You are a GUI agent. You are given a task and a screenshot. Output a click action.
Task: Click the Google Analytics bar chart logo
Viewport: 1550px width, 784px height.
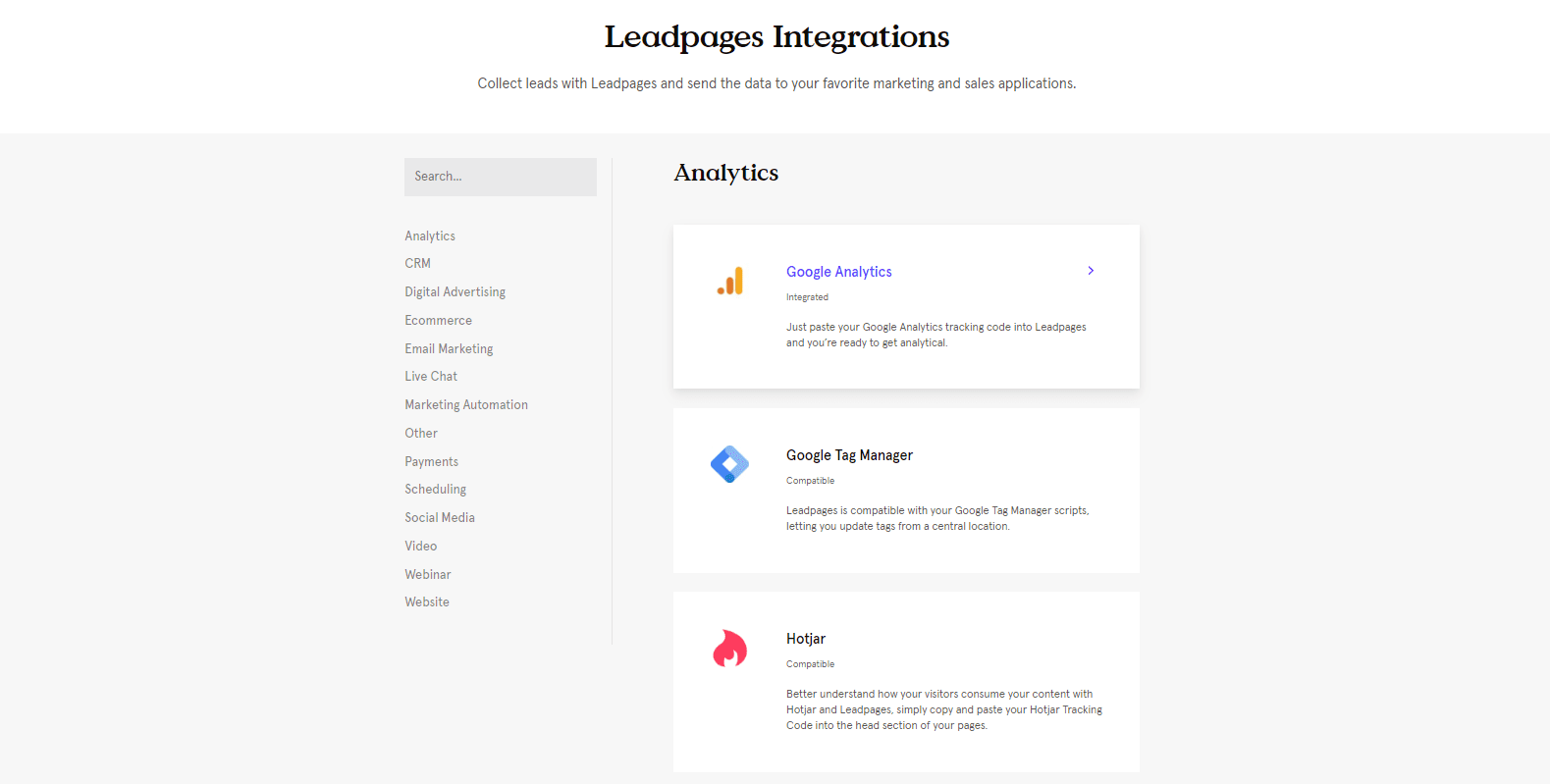click(730, 282)
